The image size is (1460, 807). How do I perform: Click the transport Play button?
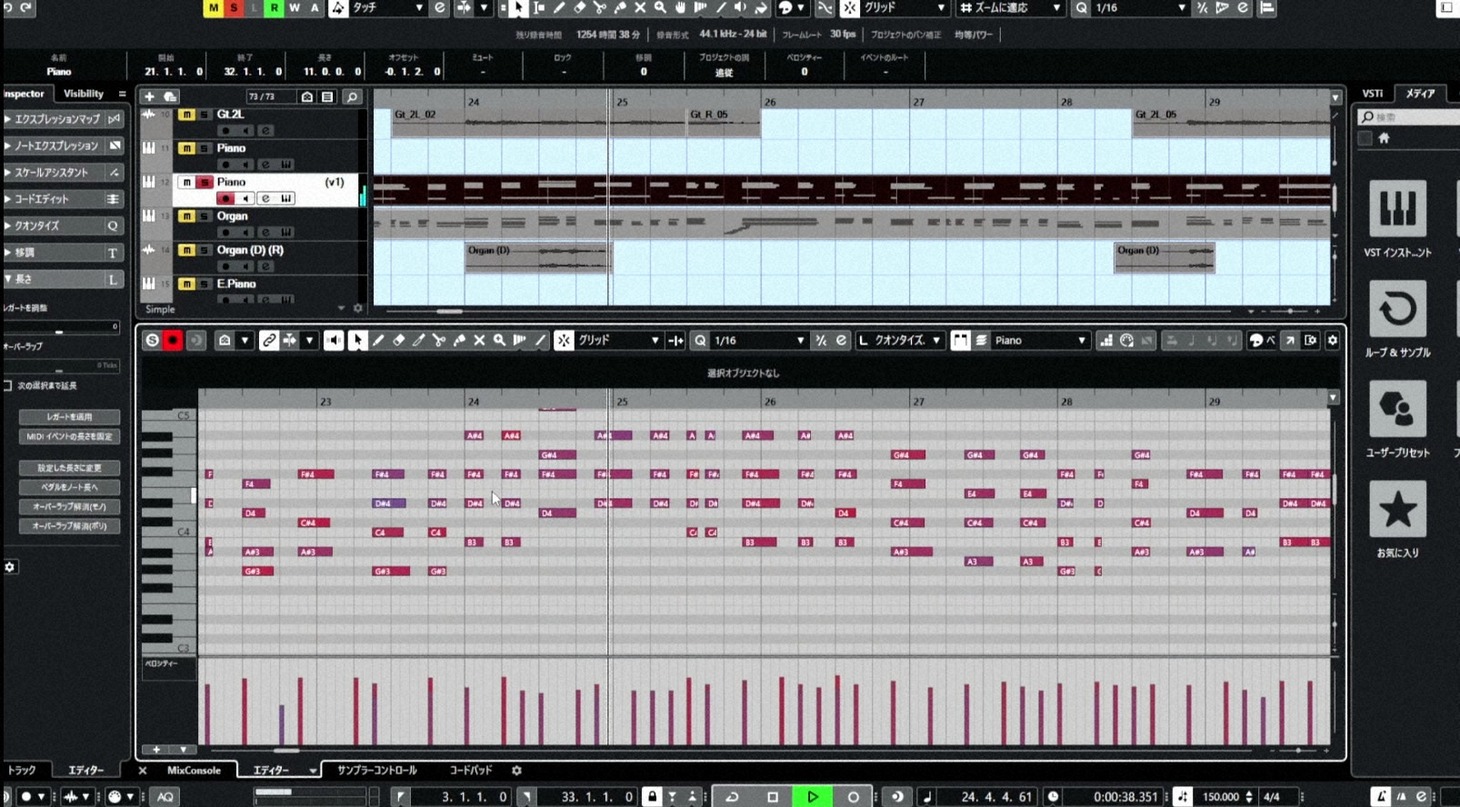point(812,796)
